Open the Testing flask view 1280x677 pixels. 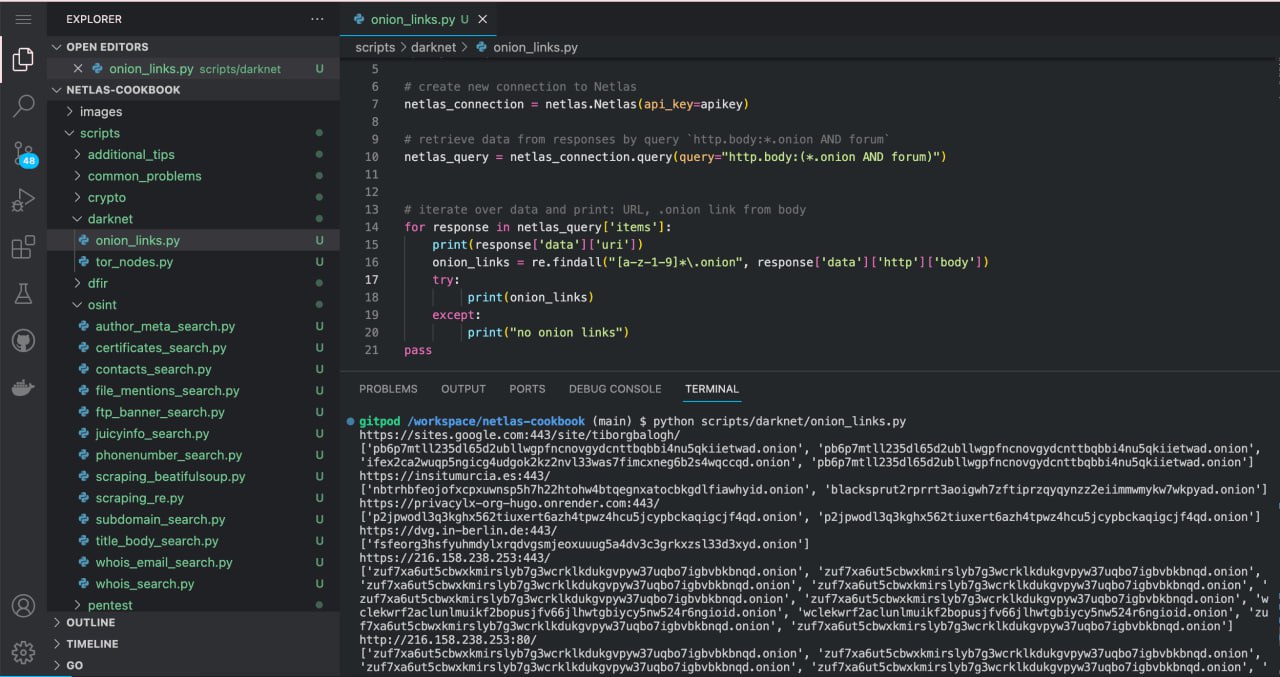pyautogui.click(x=23, y=293)
